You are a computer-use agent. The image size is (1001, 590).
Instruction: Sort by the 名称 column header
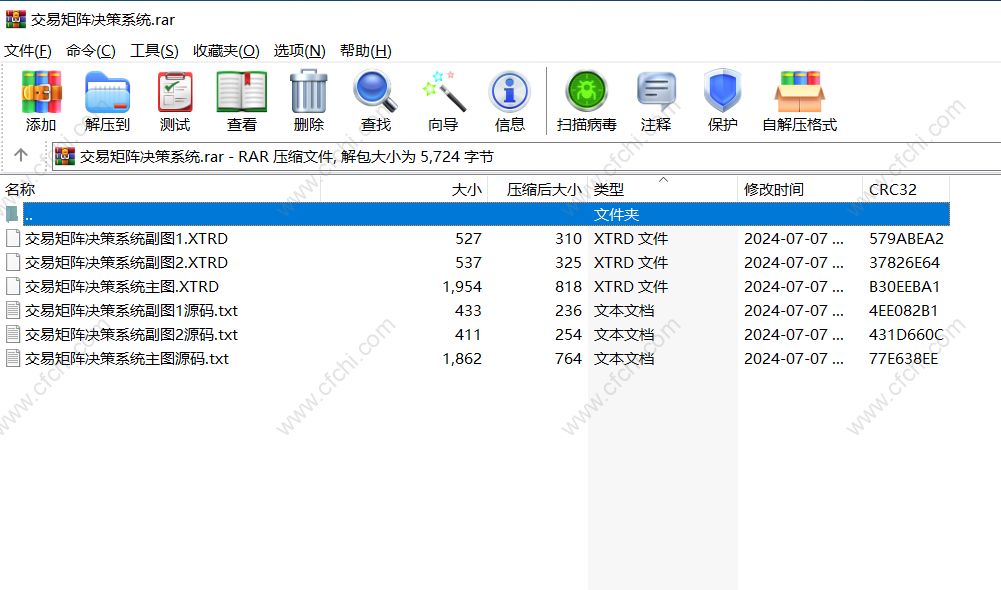tap(160, 190)
